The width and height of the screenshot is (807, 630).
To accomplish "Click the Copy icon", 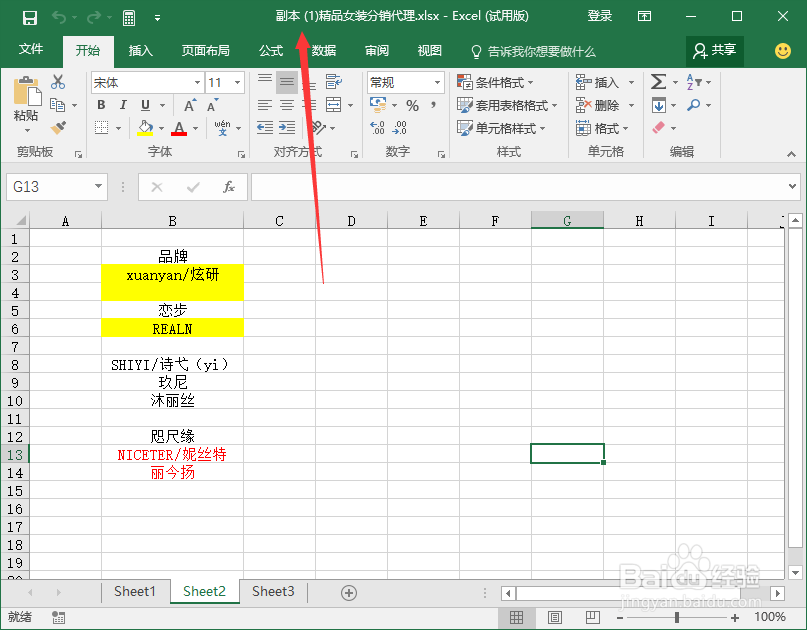I will tap(58, 105).
